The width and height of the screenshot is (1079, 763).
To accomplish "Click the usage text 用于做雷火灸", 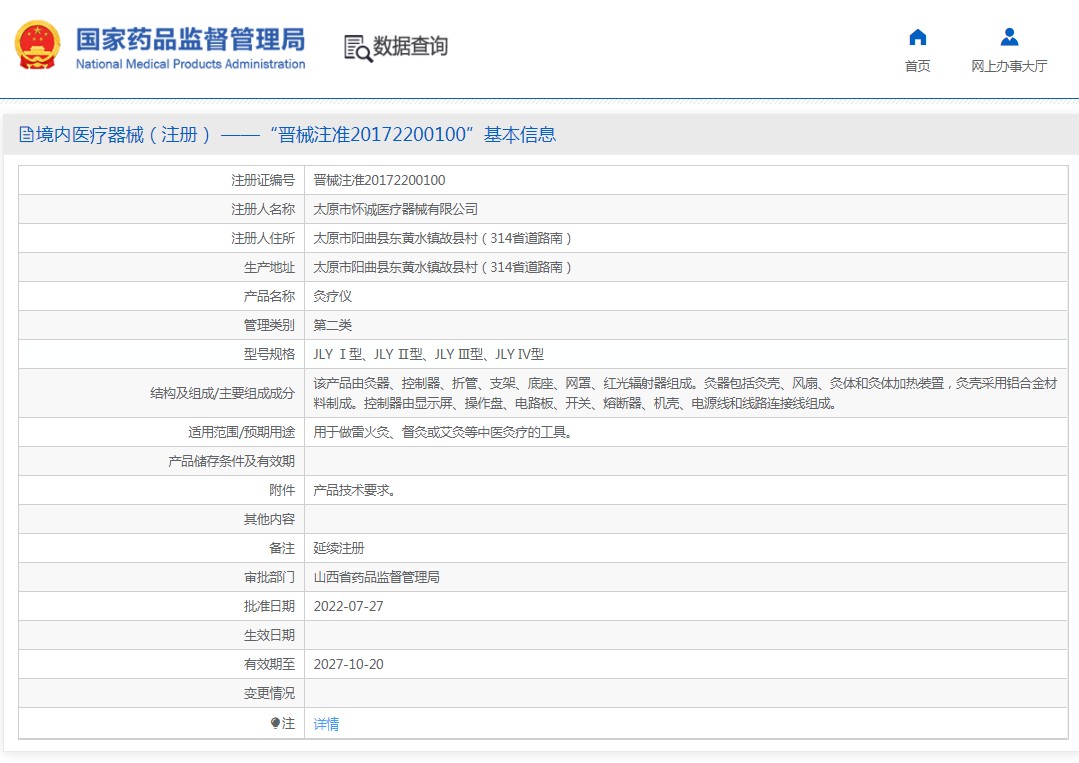I will coord(442,432).
